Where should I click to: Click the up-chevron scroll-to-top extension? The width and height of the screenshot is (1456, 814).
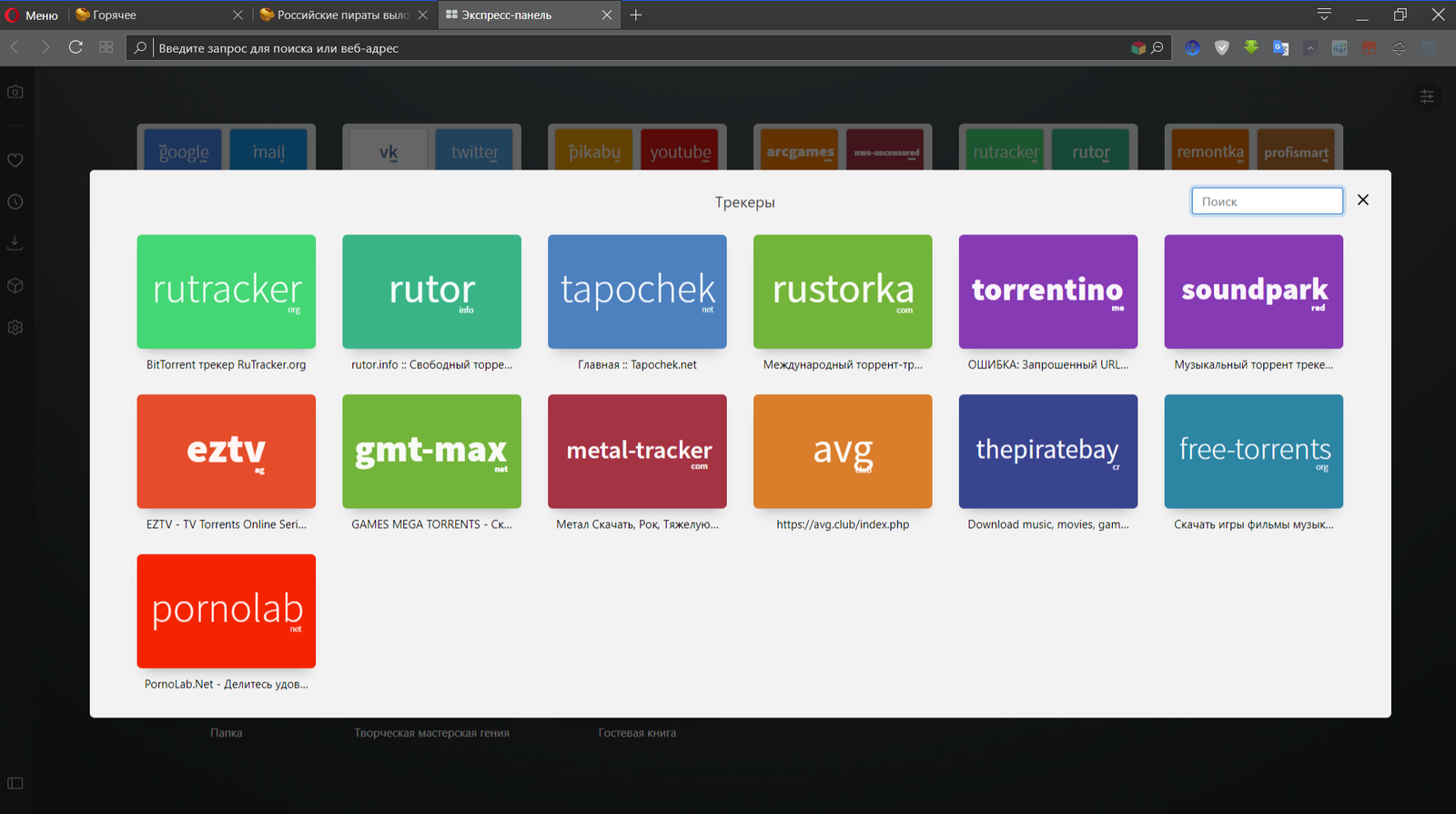(1310, 47)
